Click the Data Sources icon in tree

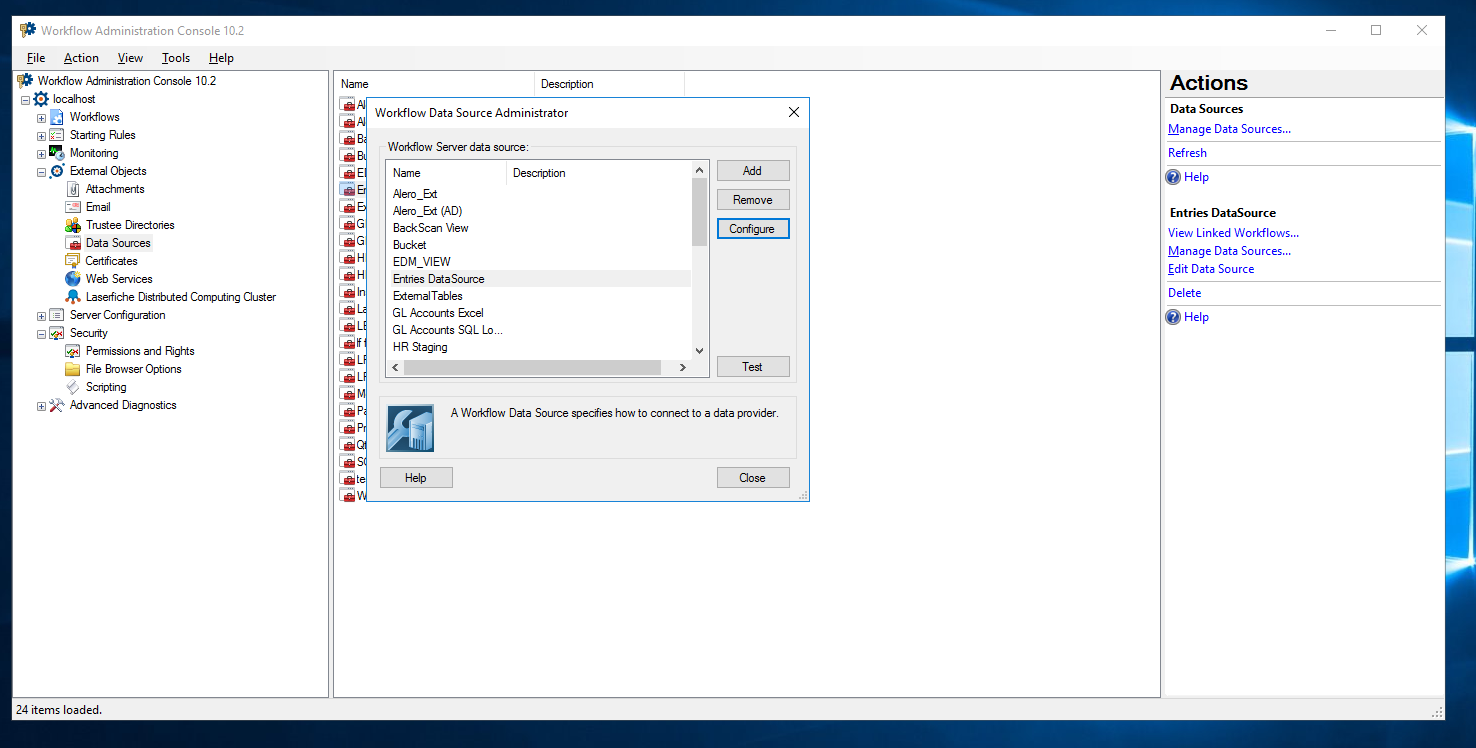pyautogui.click(x=73, y=243)
